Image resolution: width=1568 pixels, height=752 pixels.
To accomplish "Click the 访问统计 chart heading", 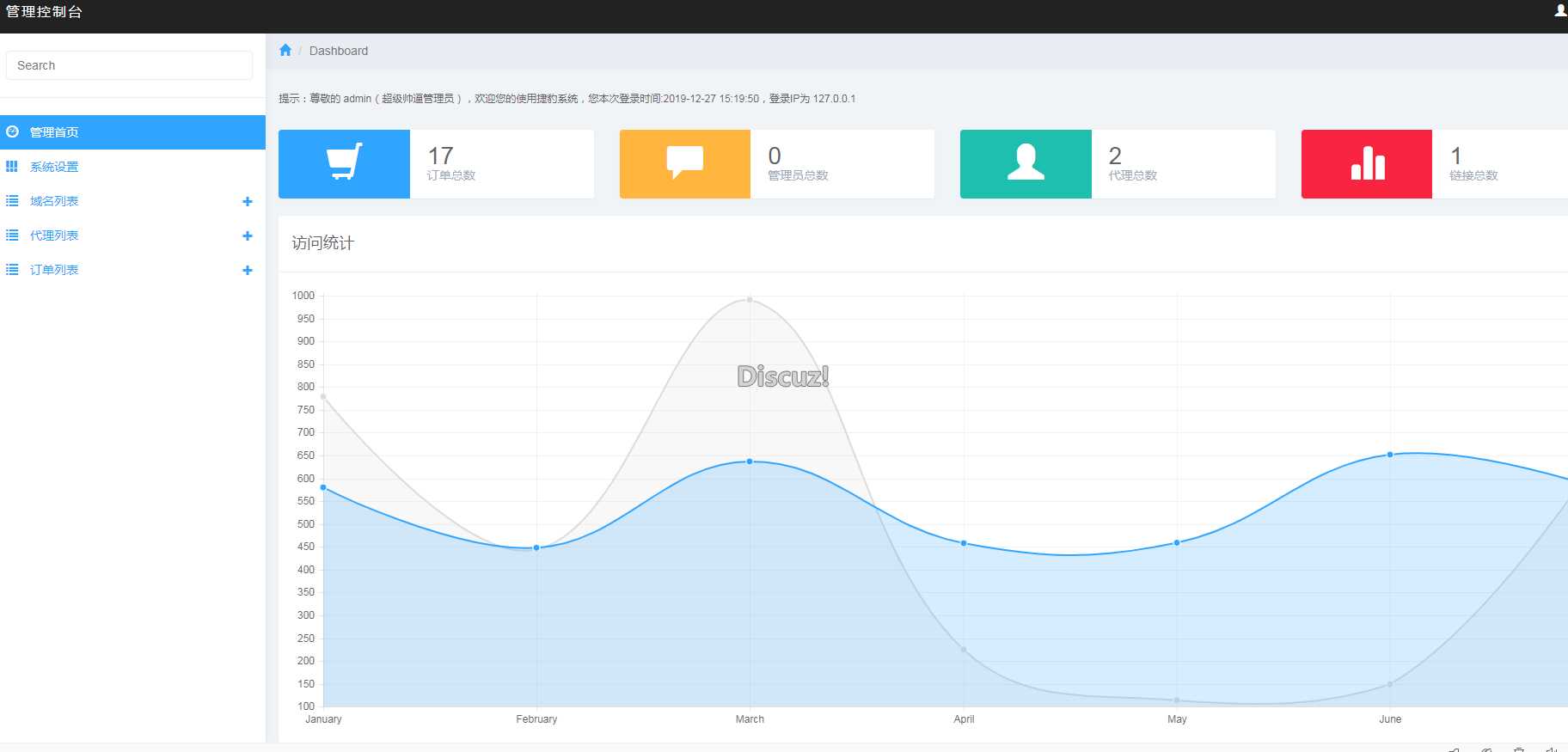I will click(x=322, y=243).
